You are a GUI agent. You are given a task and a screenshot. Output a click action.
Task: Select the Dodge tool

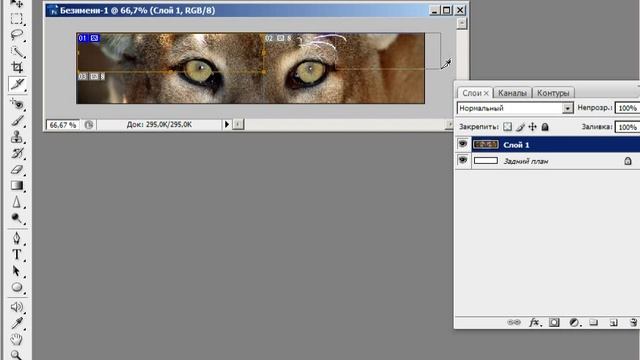[x=17, y=218]
